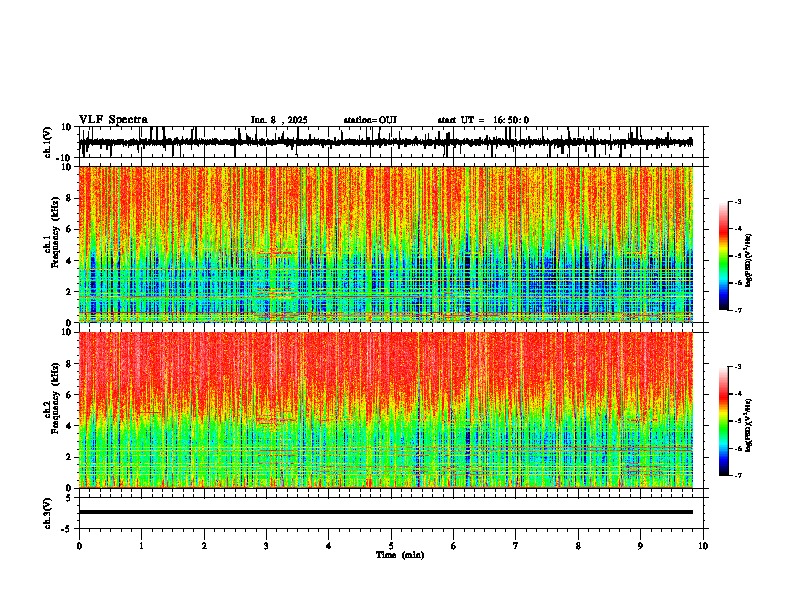
Task: Click the "4" kHz tick on ch.1 spectrogram
Action: point(70,261)
